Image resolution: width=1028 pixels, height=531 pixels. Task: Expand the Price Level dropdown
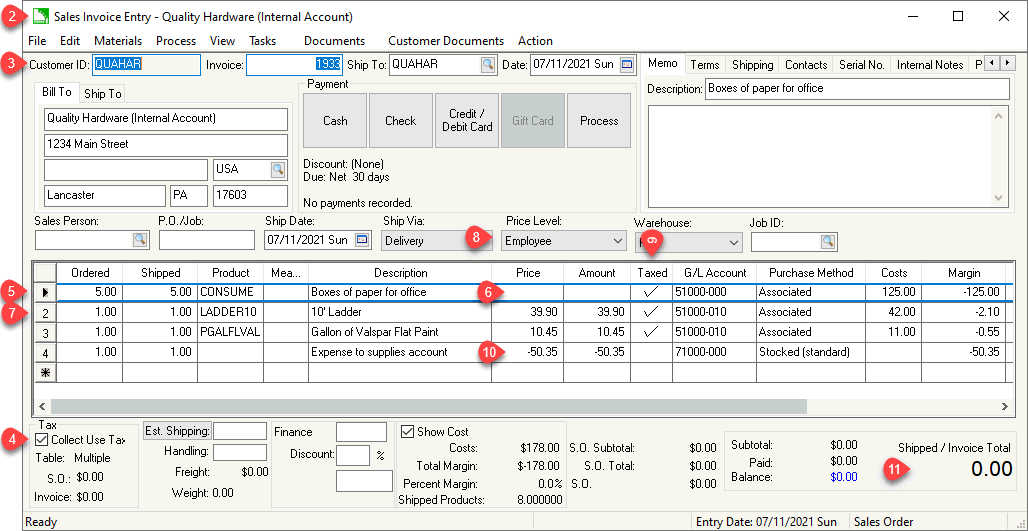tap(616, 241)
